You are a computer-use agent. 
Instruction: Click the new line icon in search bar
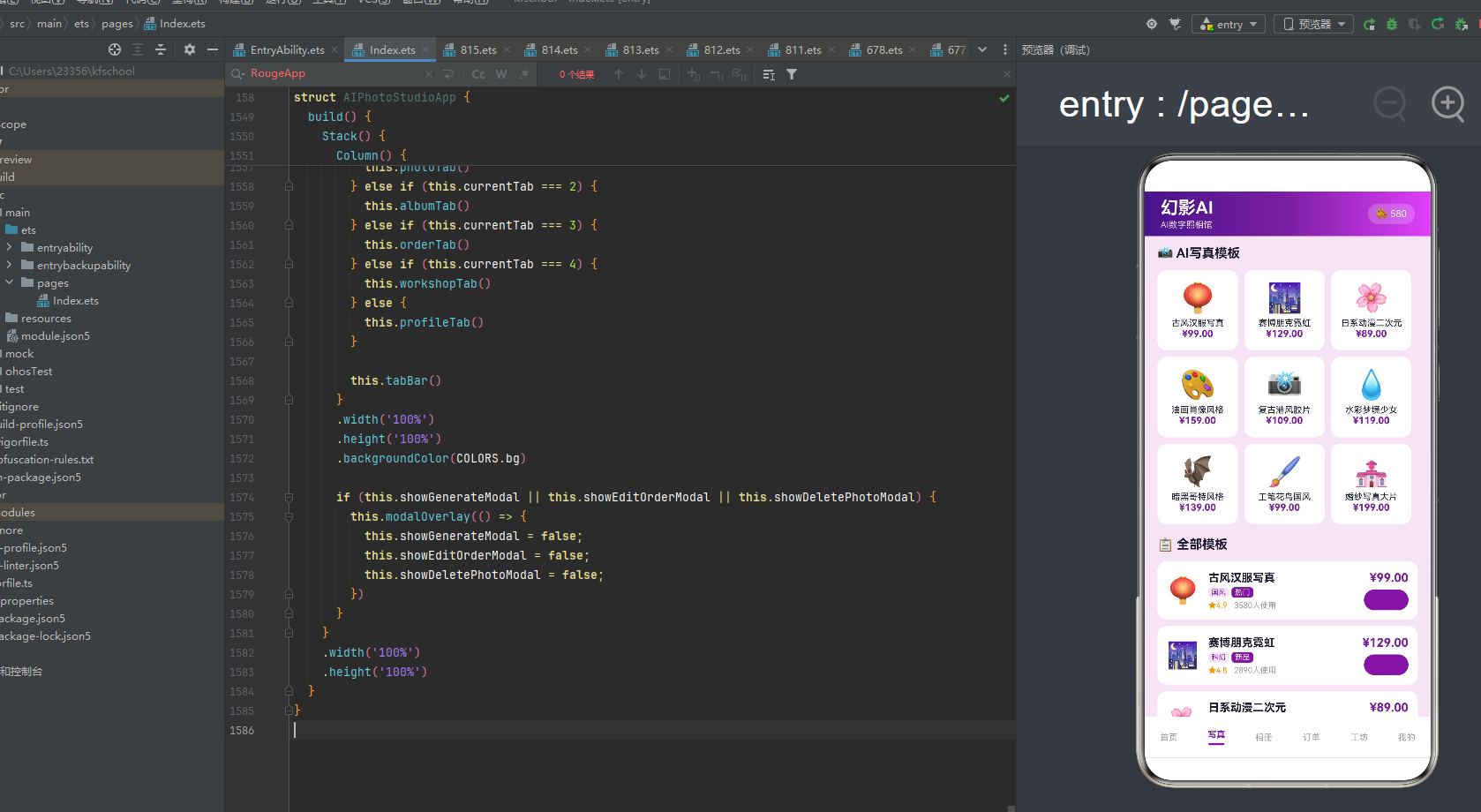(x=448, y=74)
